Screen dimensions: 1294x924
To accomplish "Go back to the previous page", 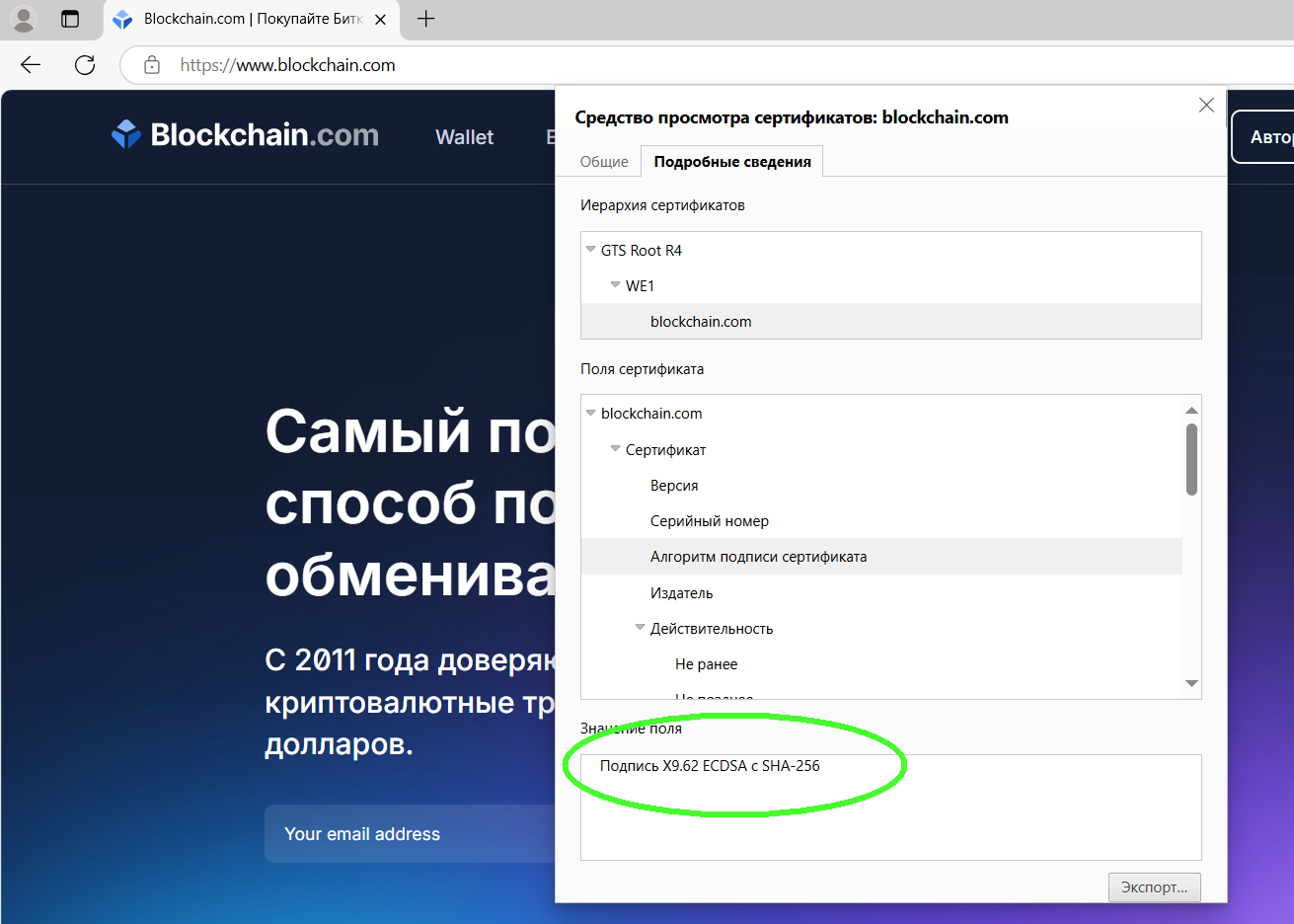I will tap(31, 65).
